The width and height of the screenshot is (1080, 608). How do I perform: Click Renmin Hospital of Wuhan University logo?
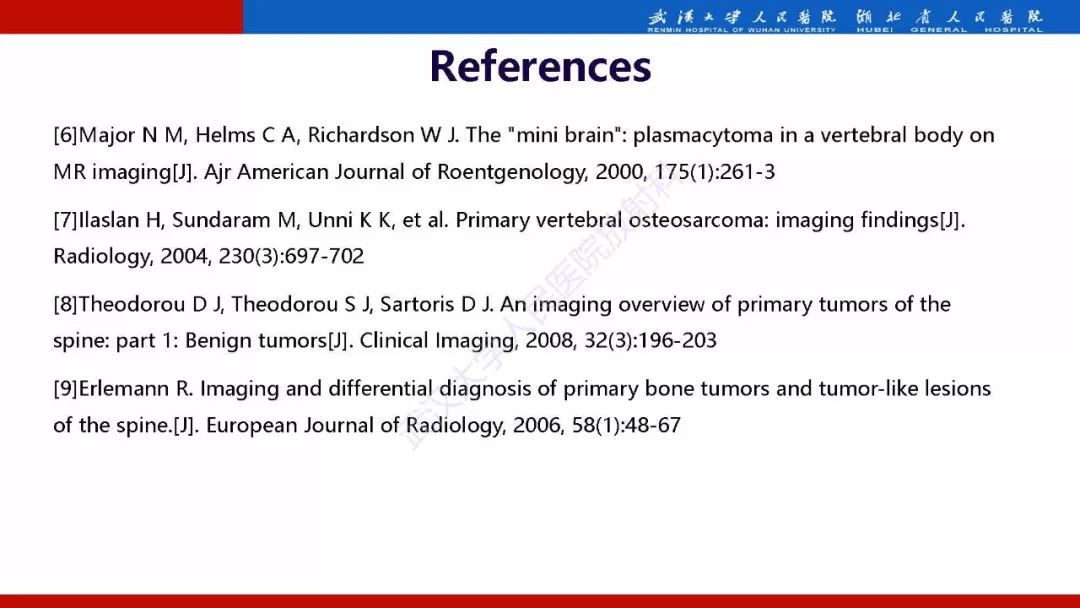[742, 20]
